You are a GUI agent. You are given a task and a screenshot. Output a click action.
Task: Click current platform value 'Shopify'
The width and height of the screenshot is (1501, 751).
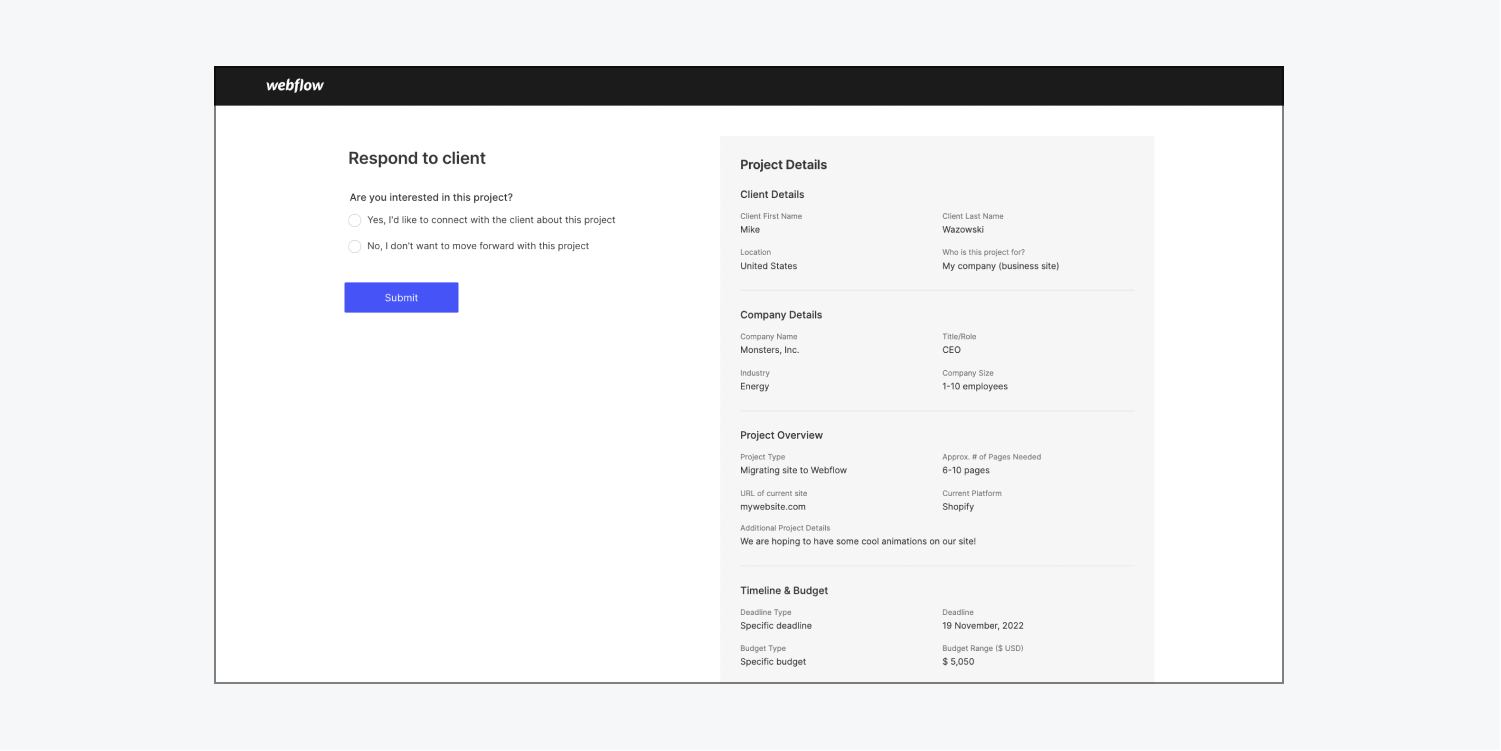point(958,507)
